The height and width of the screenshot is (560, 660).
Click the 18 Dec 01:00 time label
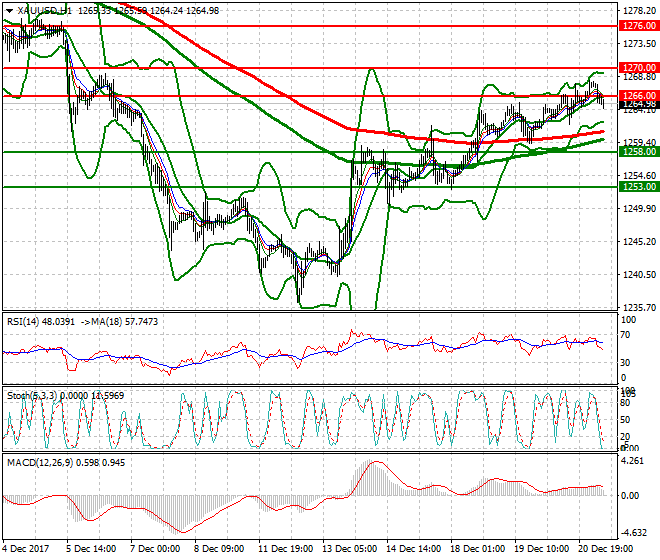click(x=478, y=549)
